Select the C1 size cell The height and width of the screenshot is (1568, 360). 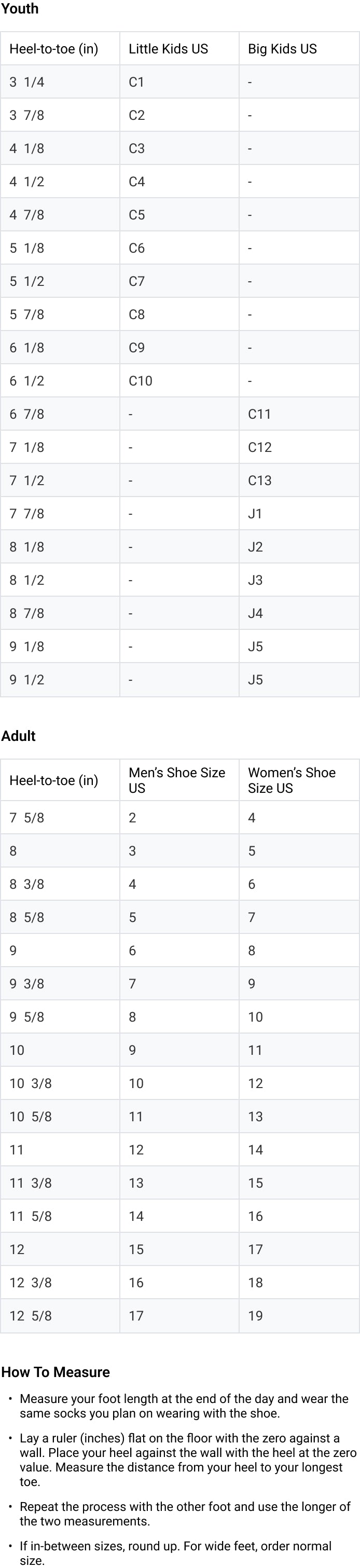[136, 82]
